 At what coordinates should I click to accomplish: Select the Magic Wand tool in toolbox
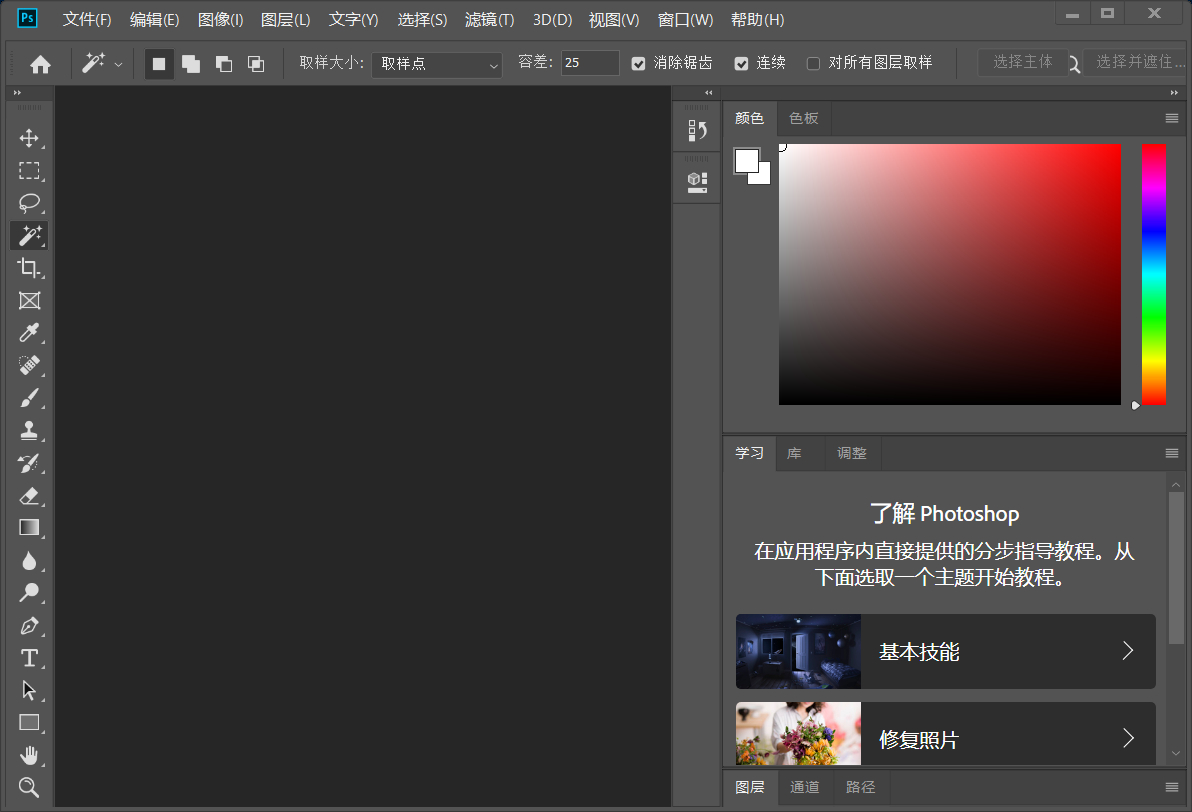(x=30, y=236)
